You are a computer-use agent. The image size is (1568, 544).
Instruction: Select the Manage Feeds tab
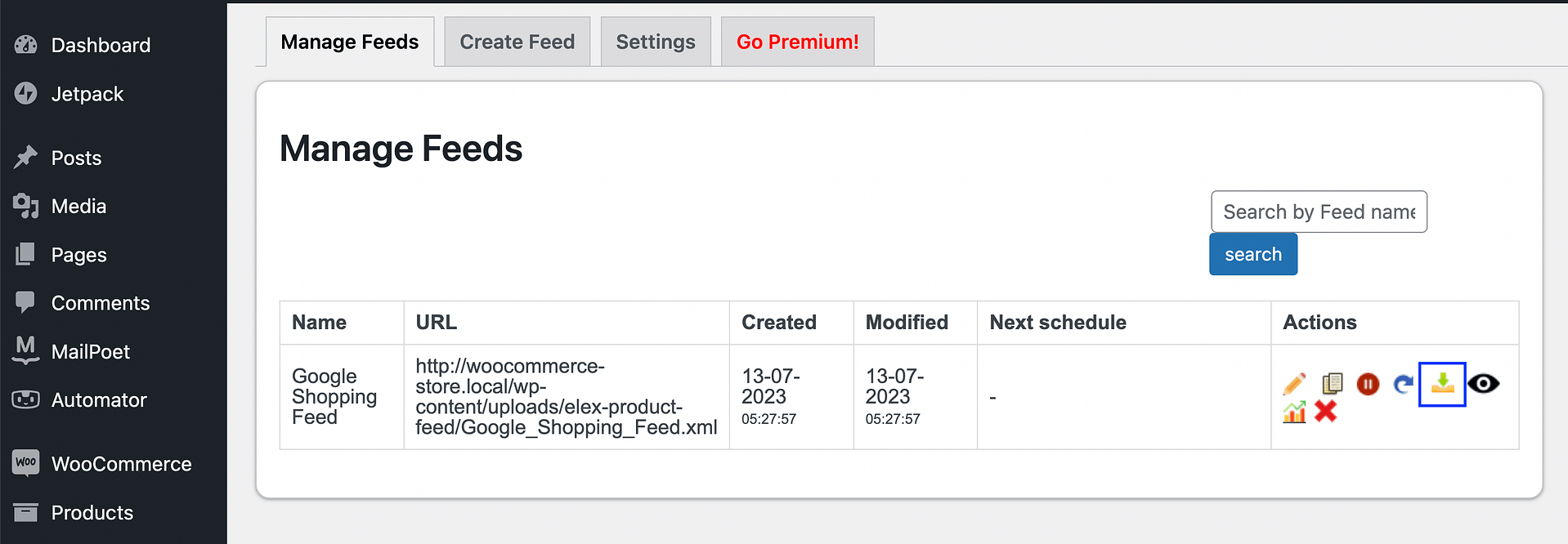pyautogui.click(x=349, y=42)
